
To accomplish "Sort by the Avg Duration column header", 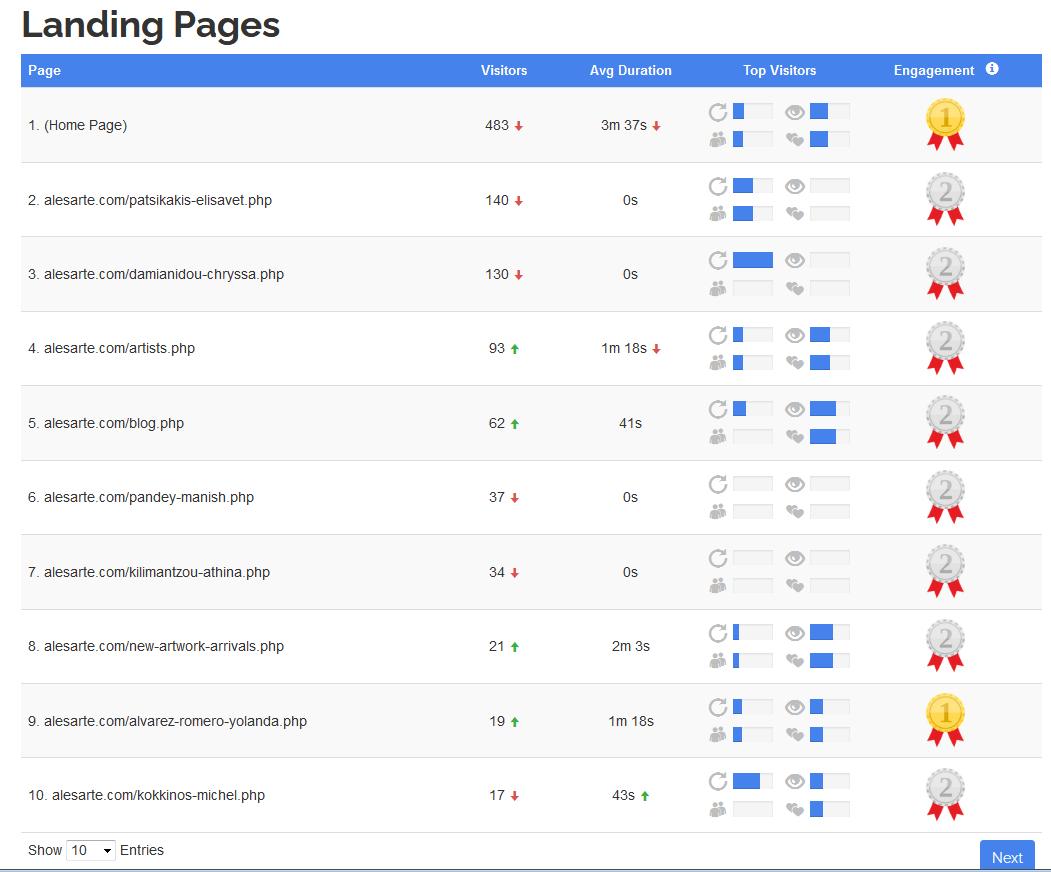I will coord(630,70).
